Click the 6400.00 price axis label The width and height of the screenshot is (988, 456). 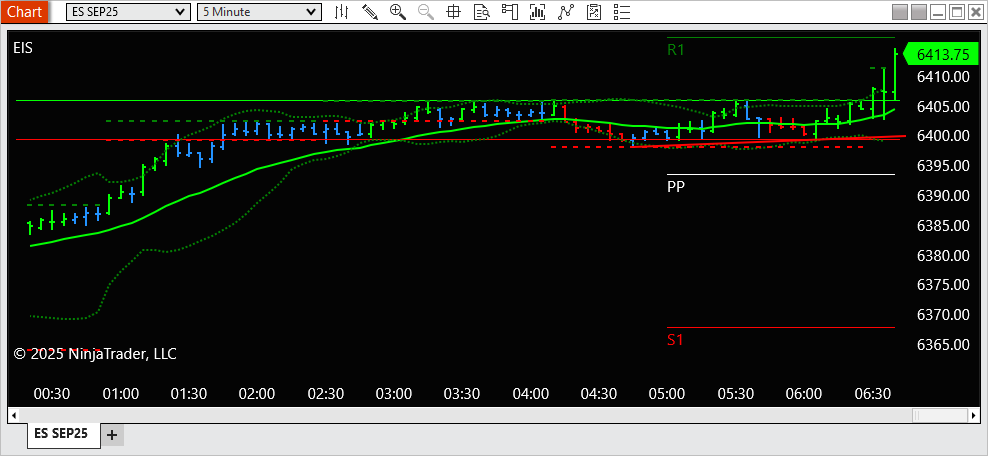click(943, 136)
